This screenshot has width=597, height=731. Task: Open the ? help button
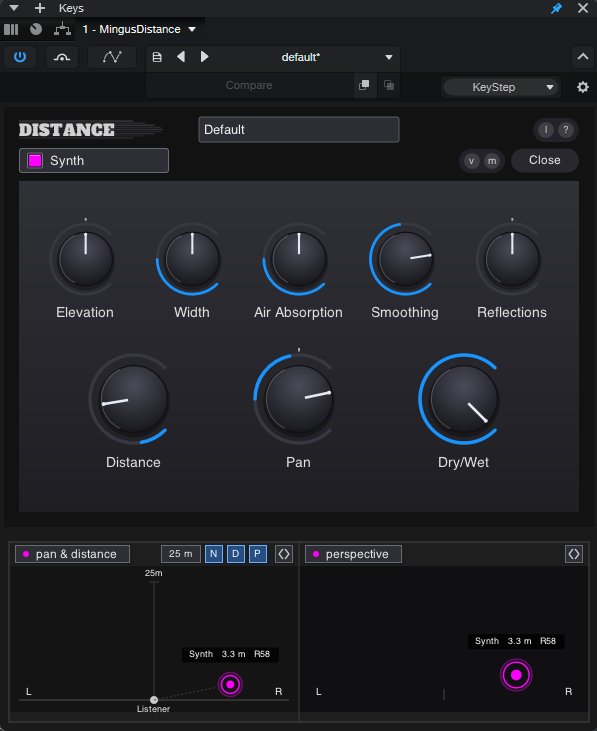[x=566, y=130]
